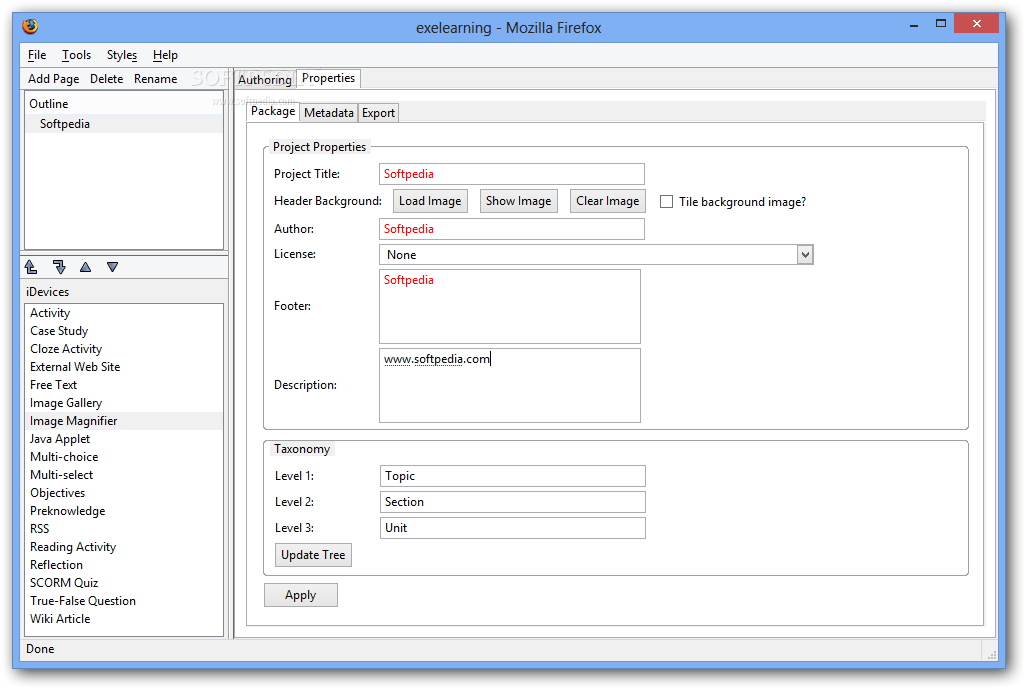
Task: Add the Activity iDevice
Action: pyautogui.click(x=125, y=313)
